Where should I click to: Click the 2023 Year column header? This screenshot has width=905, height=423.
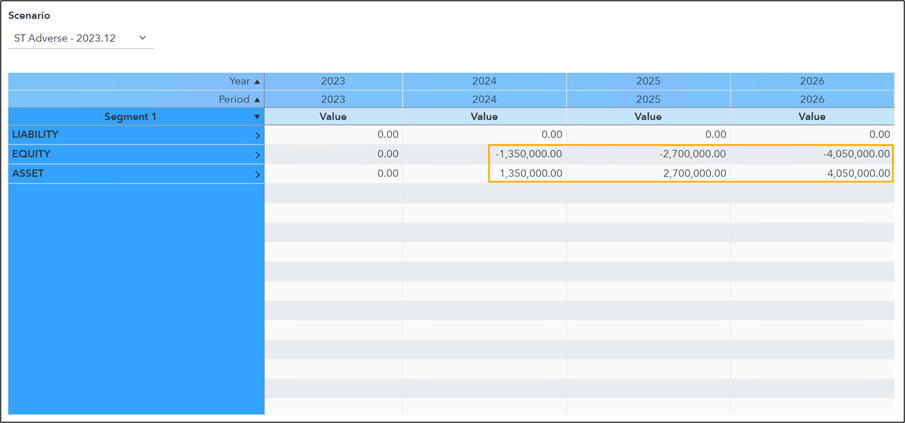point(334,81)
